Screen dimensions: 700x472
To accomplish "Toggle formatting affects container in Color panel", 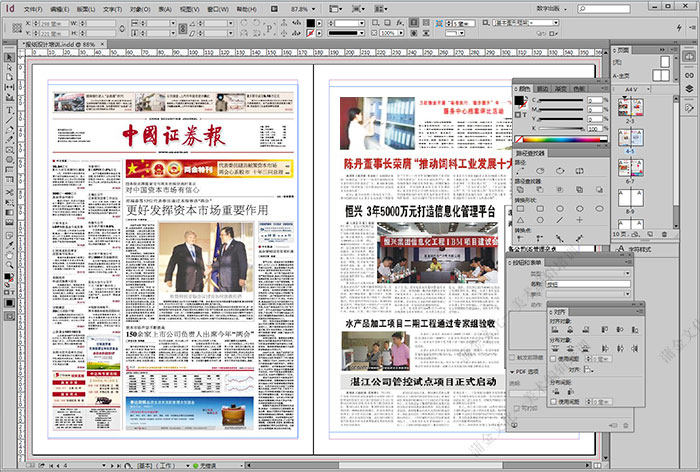I will (x=518, y=115).
